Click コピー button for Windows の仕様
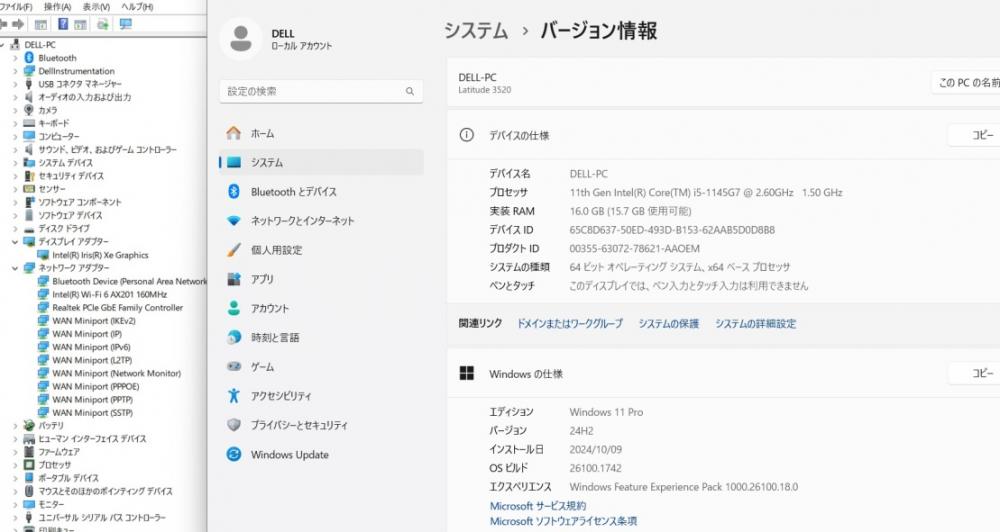Screen dimensions: 1000x532 pyautogui.click(x=976, y=374)
